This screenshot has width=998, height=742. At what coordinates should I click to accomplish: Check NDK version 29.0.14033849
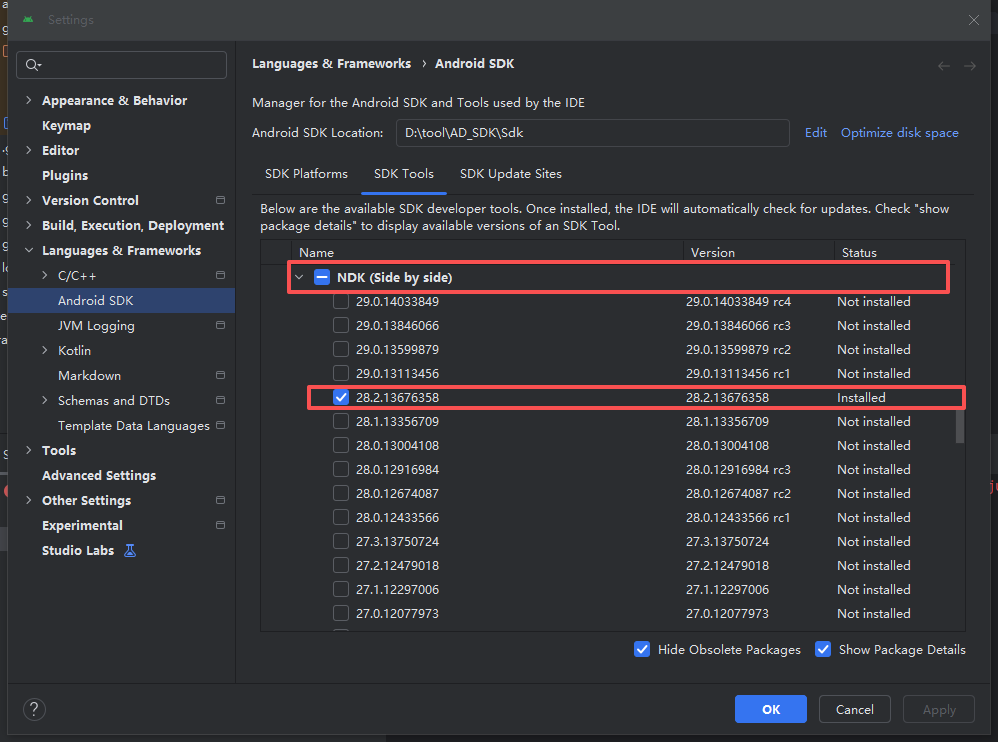341,301
